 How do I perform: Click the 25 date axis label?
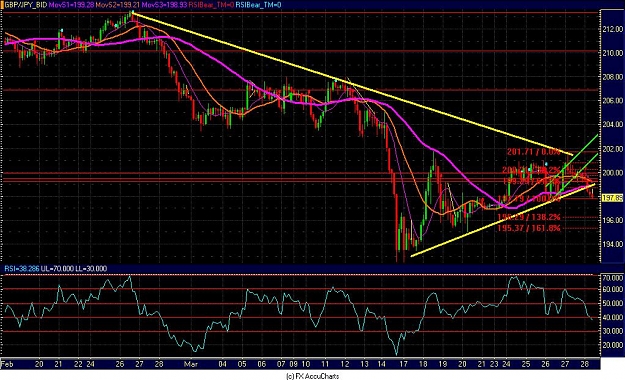pyautogui.click(x=526, y=364)
